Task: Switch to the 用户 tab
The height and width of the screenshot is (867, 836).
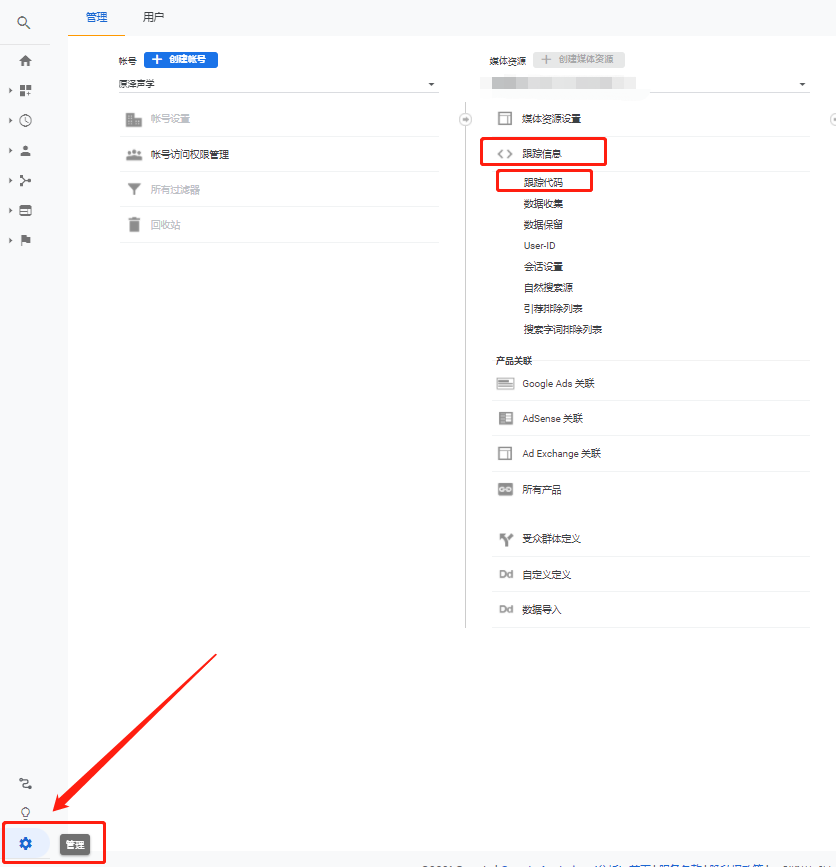Action: click(x=153, y=18)
